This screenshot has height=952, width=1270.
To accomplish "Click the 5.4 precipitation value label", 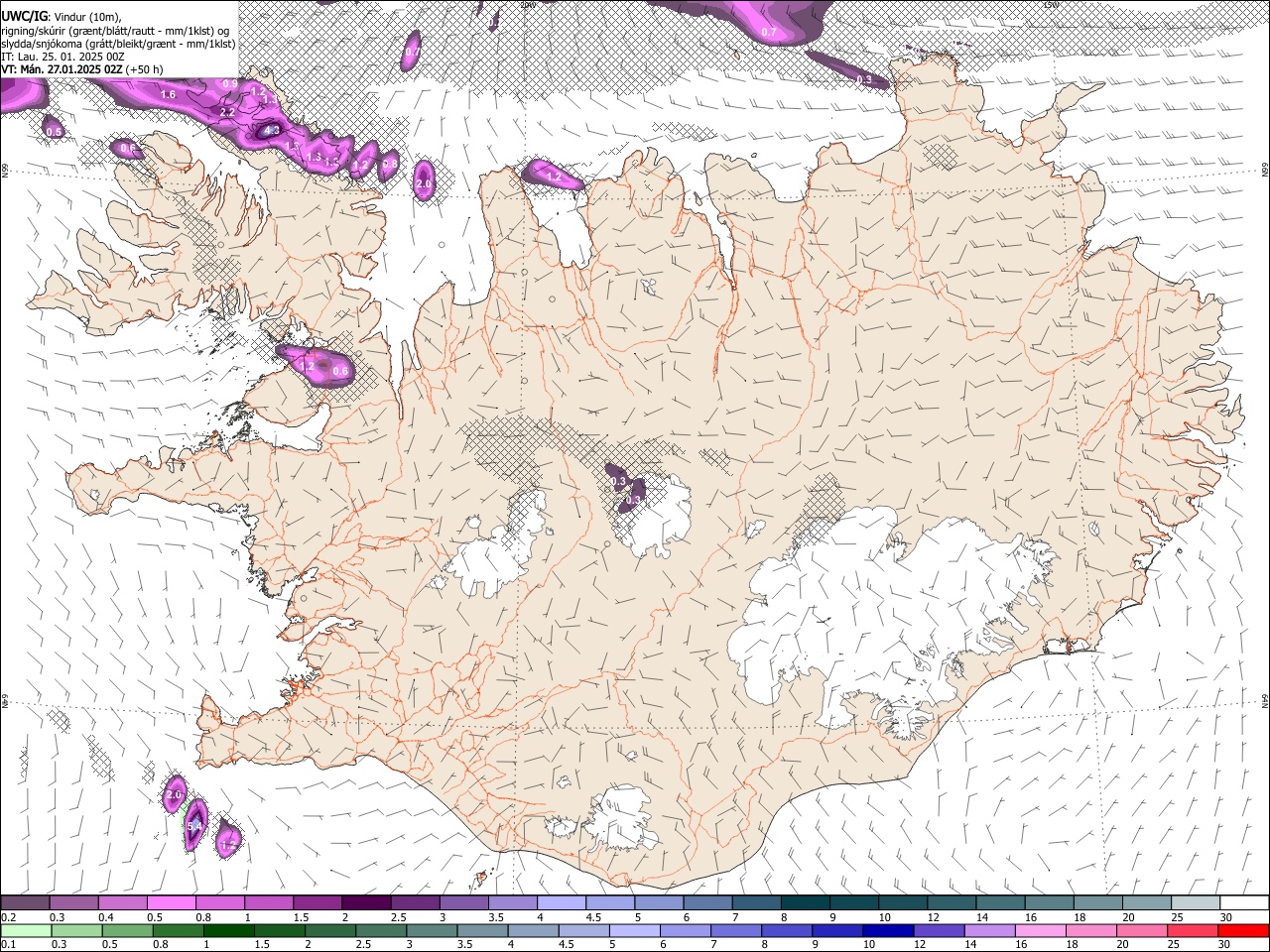I will click(194, 825).
